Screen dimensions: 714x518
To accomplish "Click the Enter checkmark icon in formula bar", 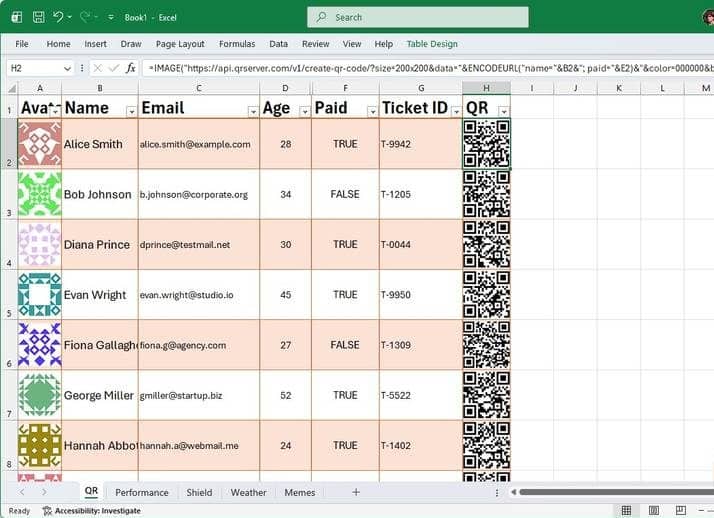I will (114, 68).
